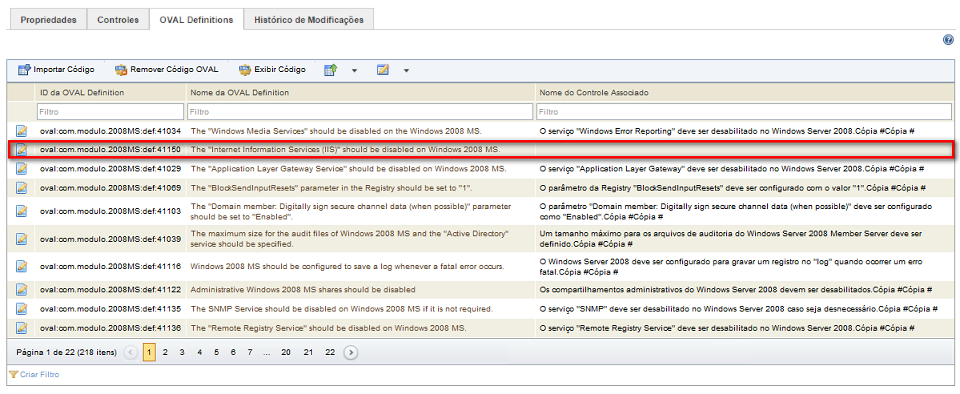Click 'Windows Media Services' definition name

[x=337, y=131]
